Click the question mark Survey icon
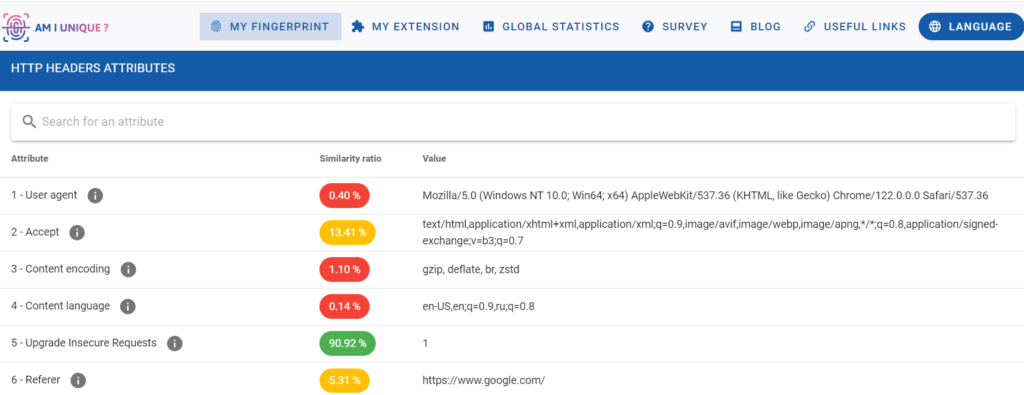Image resolution: width=1024 pixels, height=395 pixels. (x=648, y=27)
